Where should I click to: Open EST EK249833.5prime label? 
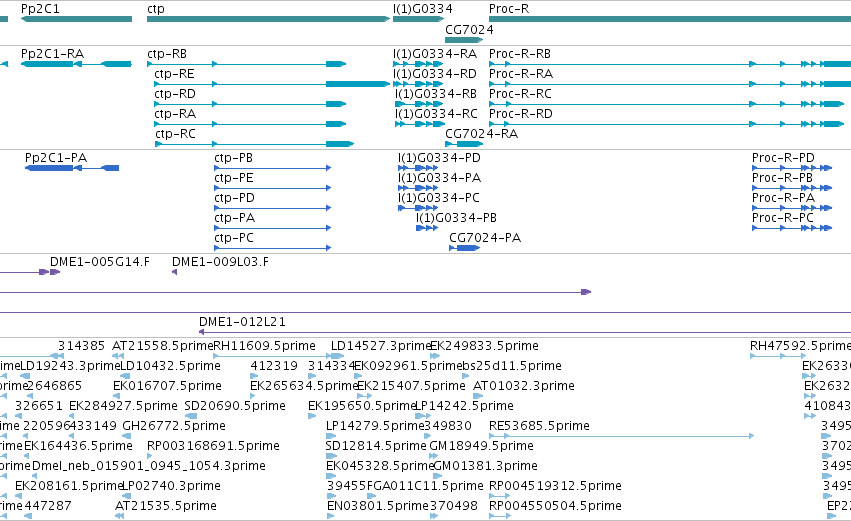pyautogui.click(x=484, y=346)
